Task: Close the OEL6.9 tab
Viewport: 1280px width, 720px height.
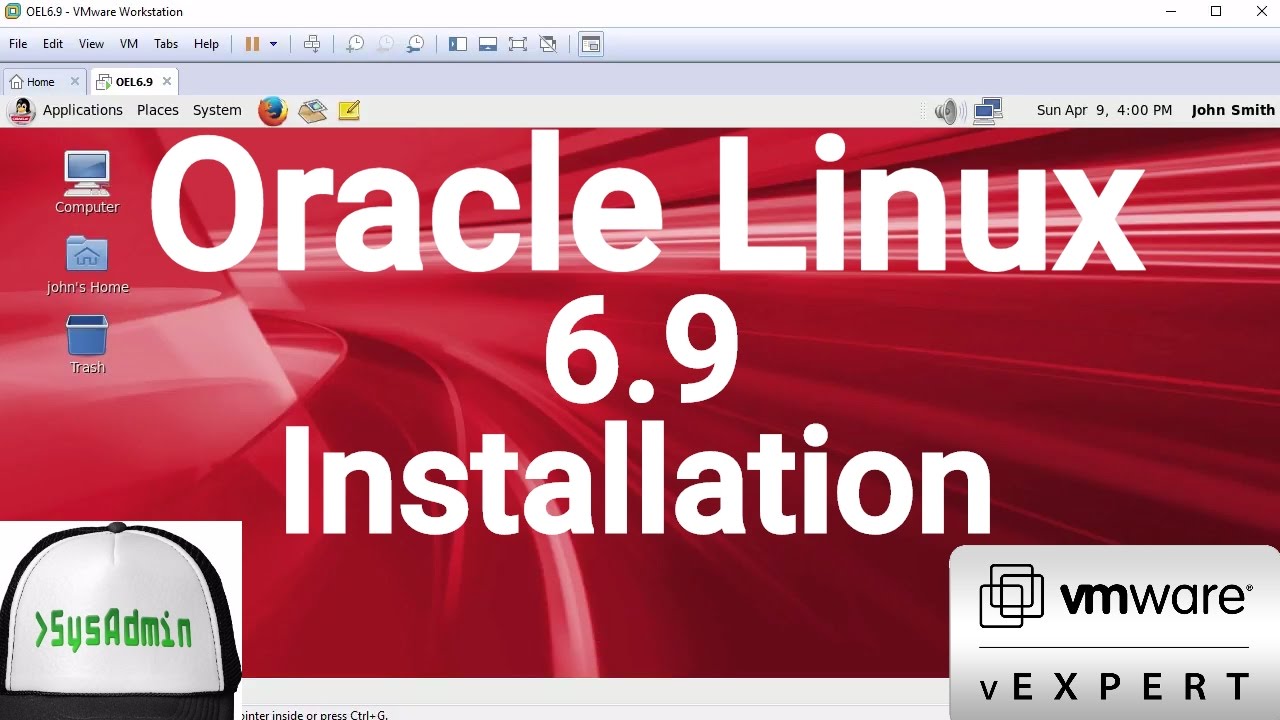Action: [167, 82]
